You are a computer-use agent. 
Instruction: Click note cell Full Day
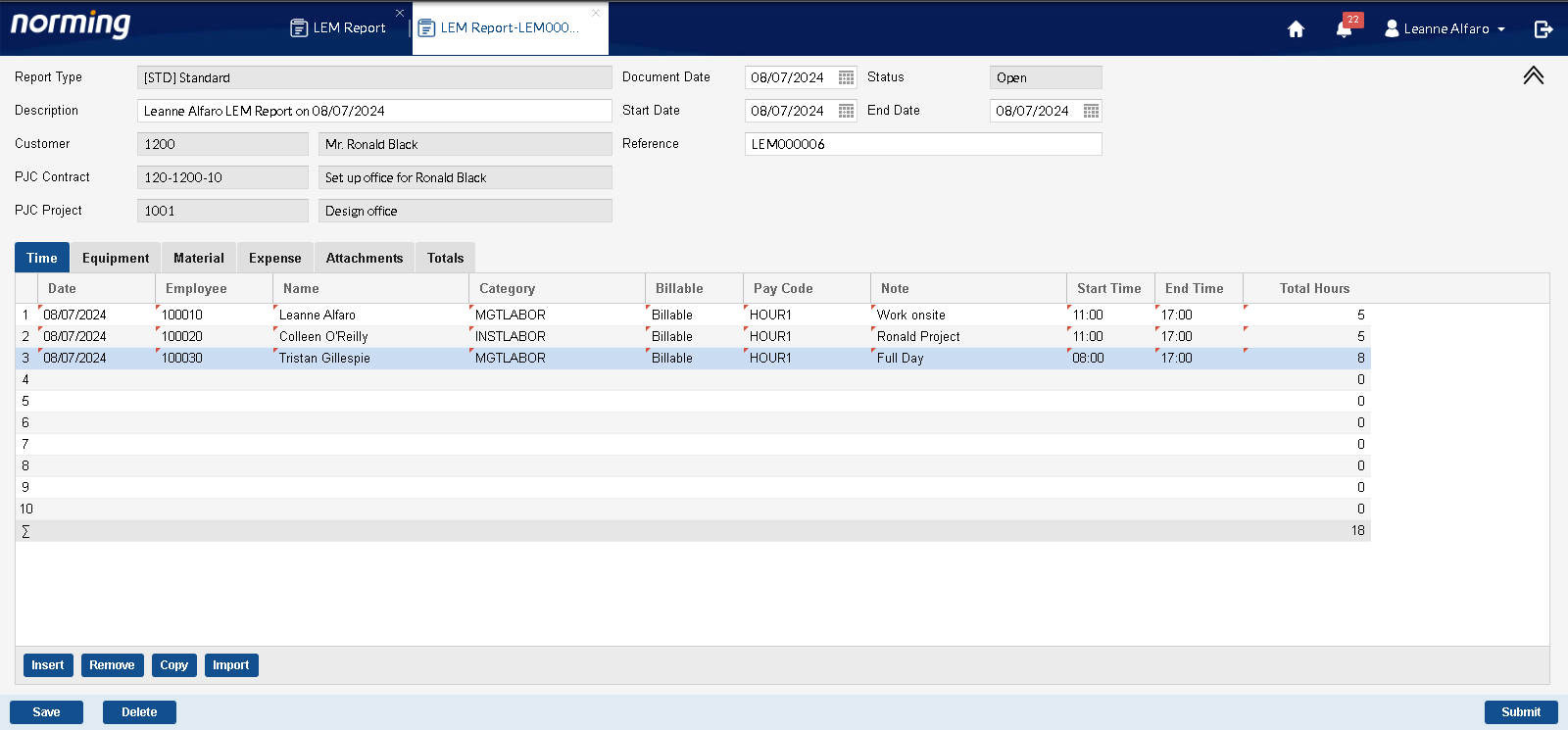click(968, 358)
